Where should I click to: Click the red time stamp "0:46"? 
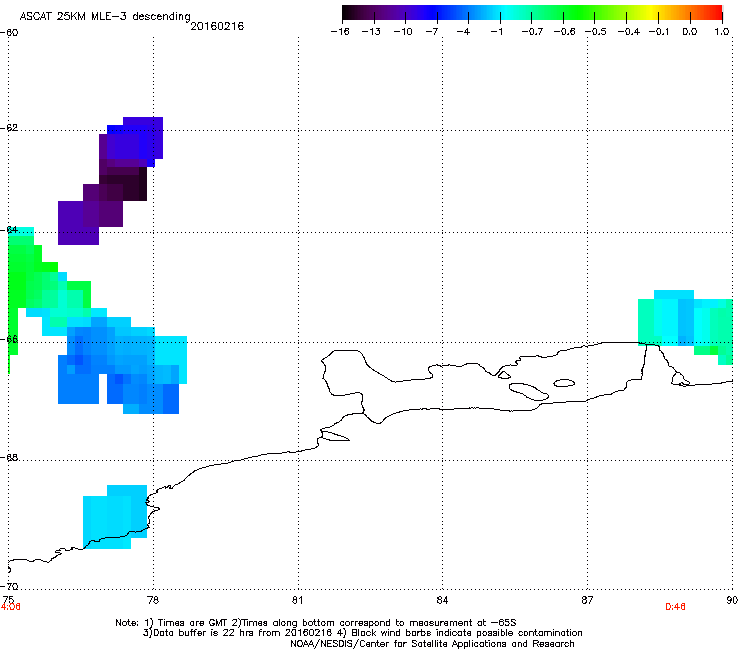(x=675, y=607)
